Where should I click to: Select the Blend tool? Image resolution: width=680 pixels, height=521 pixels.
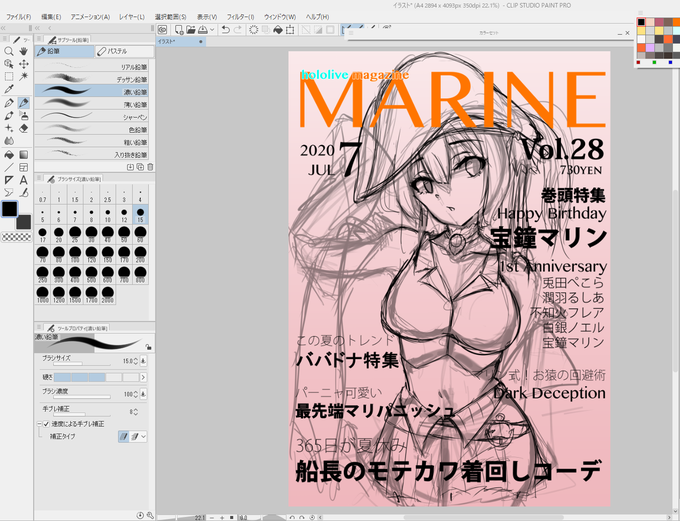(x=8, y=141)
